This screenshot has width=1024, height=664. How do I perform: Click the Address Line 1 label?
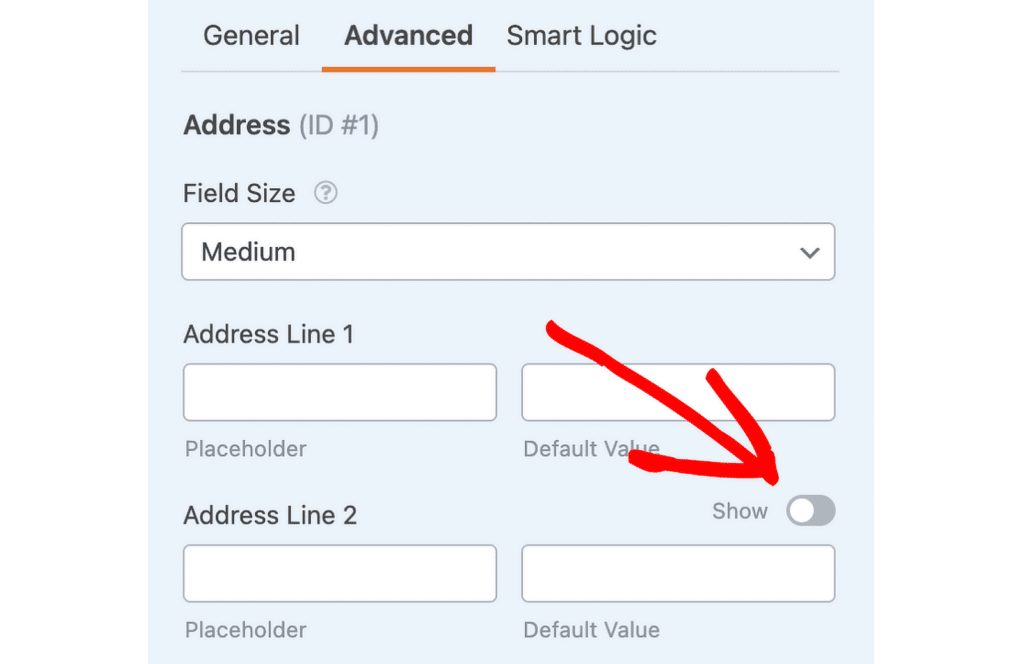[x=268, y=334]
